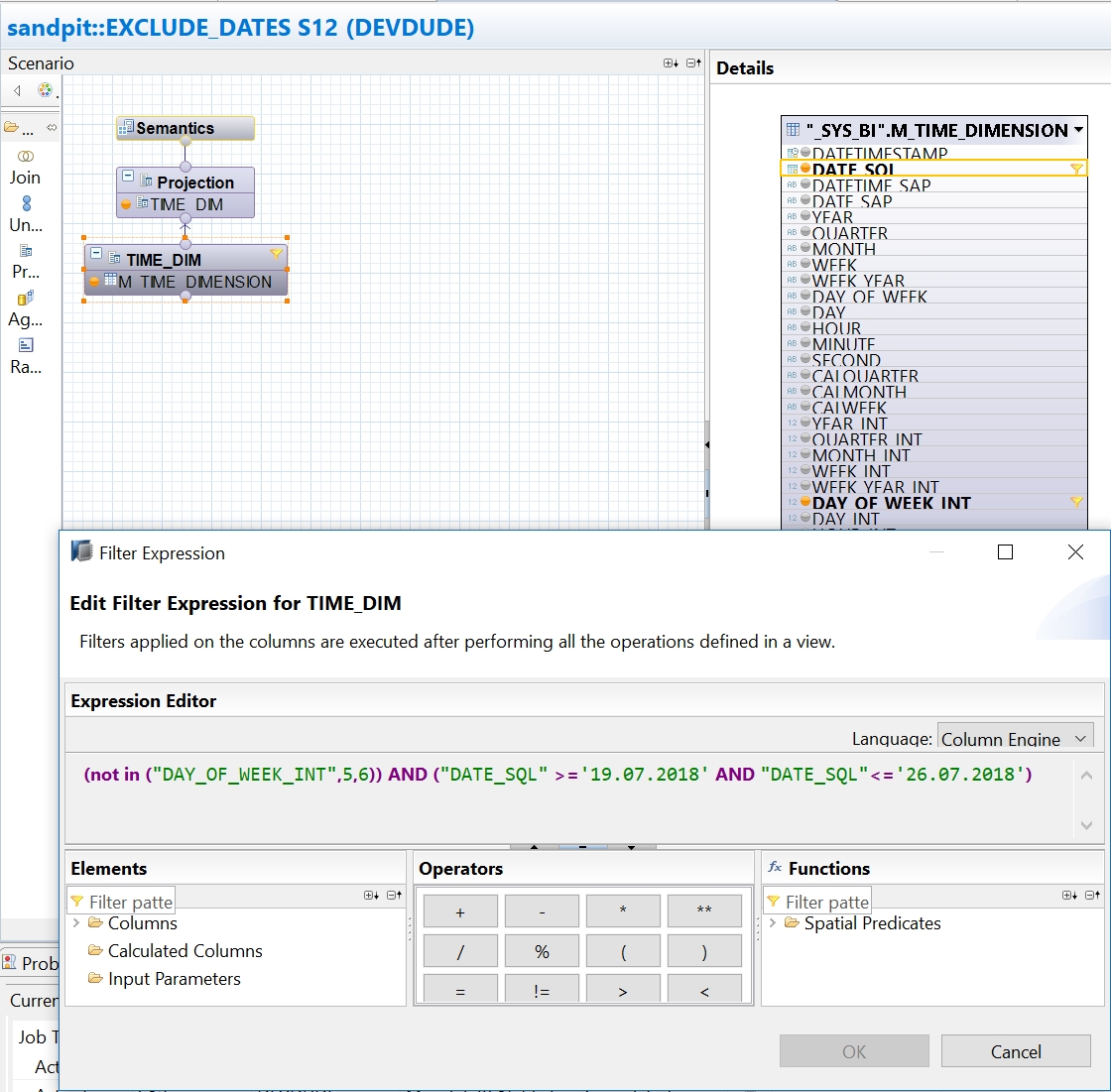Select the Semantics node

pyautogui.click(x=185, y=128)
